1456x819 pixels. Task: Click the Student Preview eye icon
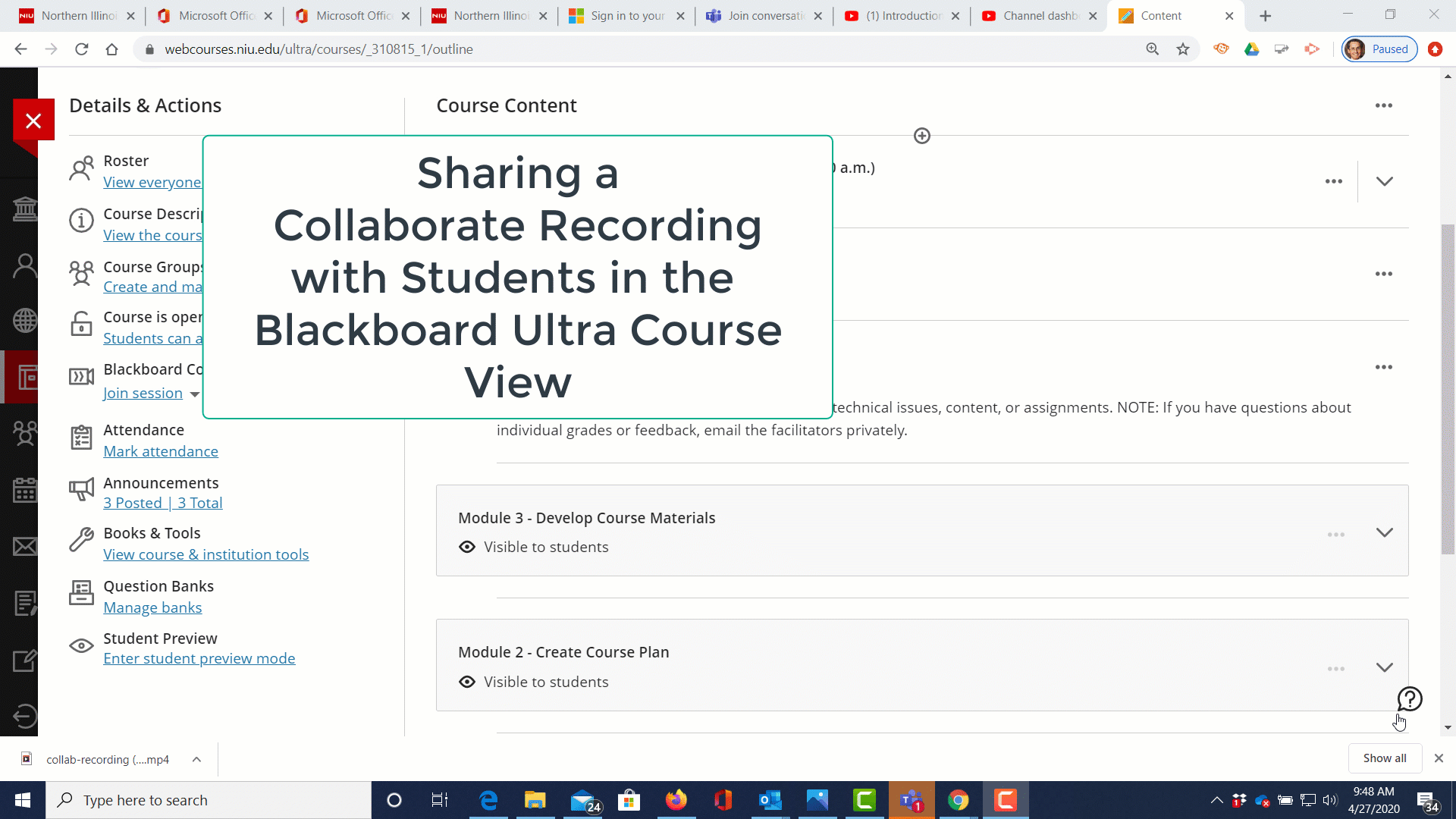tap(81, 646)
